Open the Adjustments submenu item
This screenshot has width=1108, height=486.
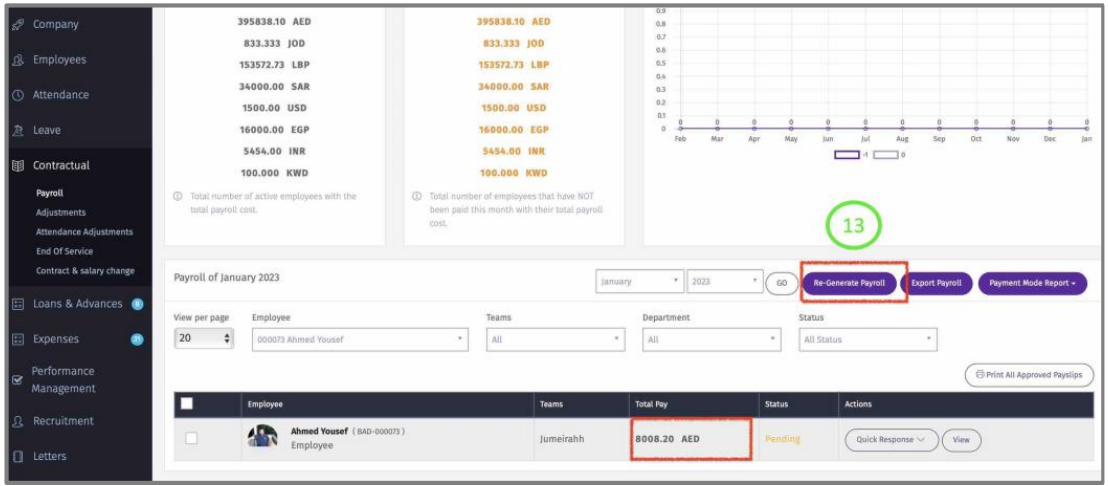61,213
